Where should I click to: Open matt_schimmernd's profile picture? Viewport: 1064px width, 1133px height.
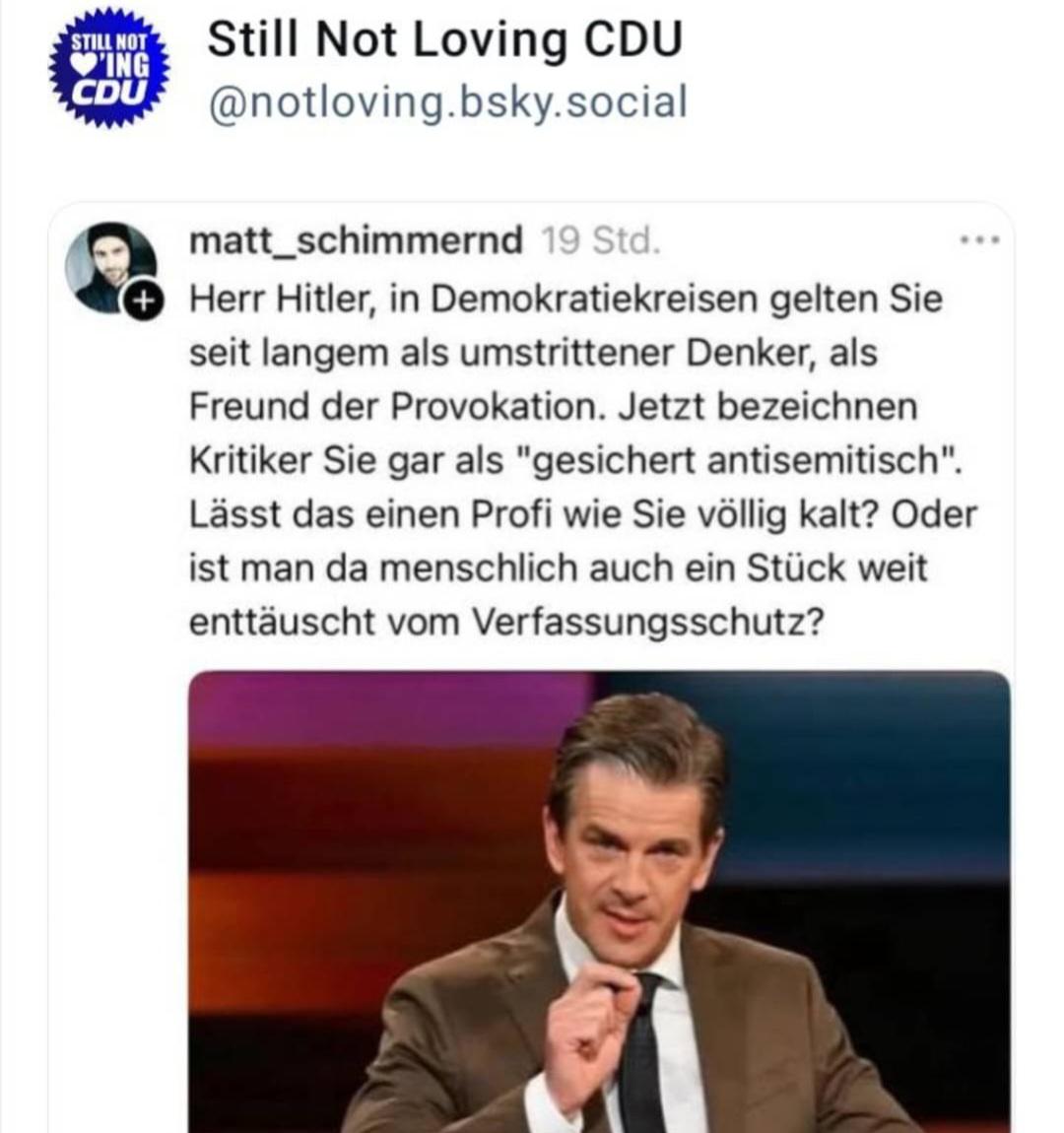pyautogui.click(x=110, y=267)
